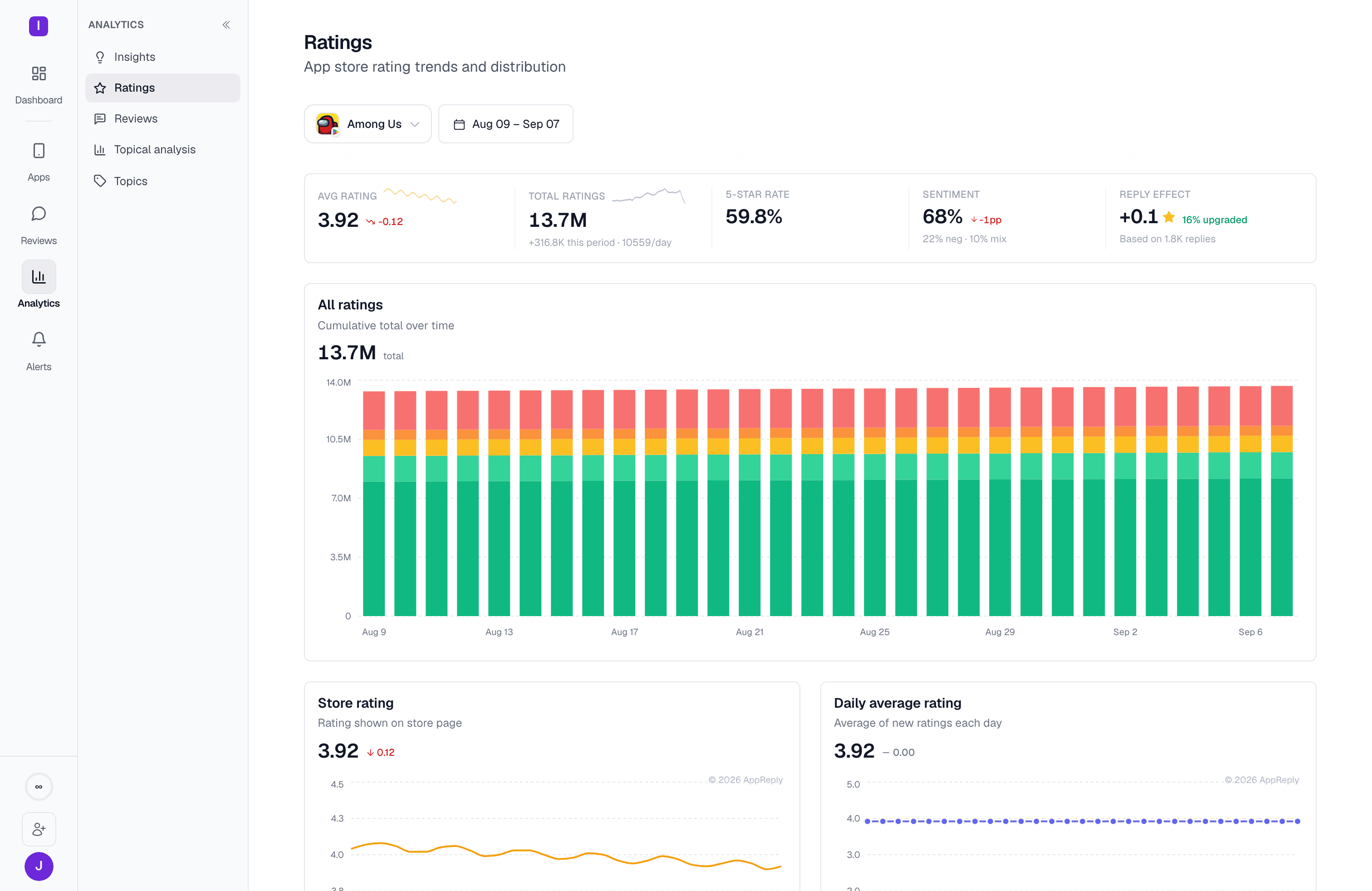The height and width of the screenshot is (891, 1372).
Task: Click the Topics tag icon
Action: [x=100, y=181]
